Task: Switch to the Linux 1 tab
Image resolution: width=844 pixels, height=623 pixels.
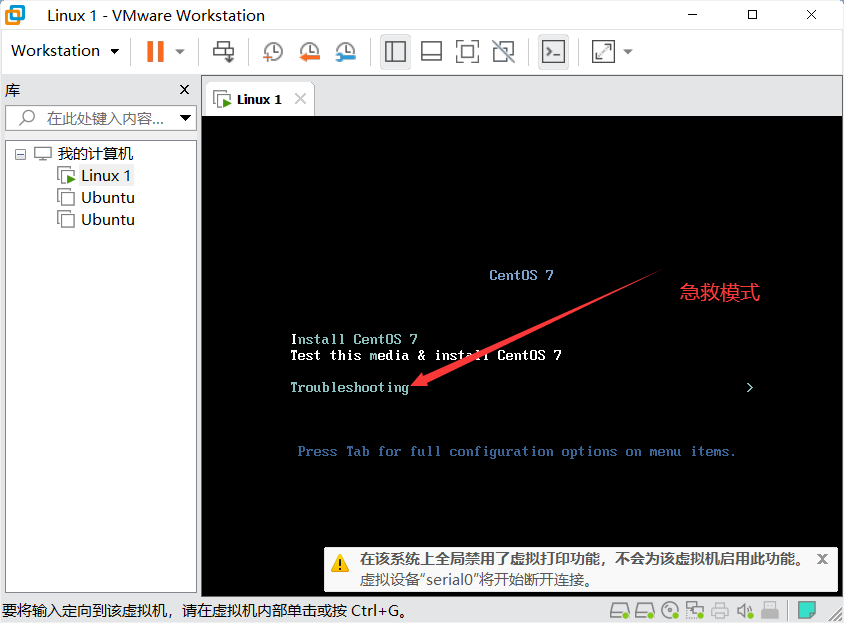Action: pos(259,100)
